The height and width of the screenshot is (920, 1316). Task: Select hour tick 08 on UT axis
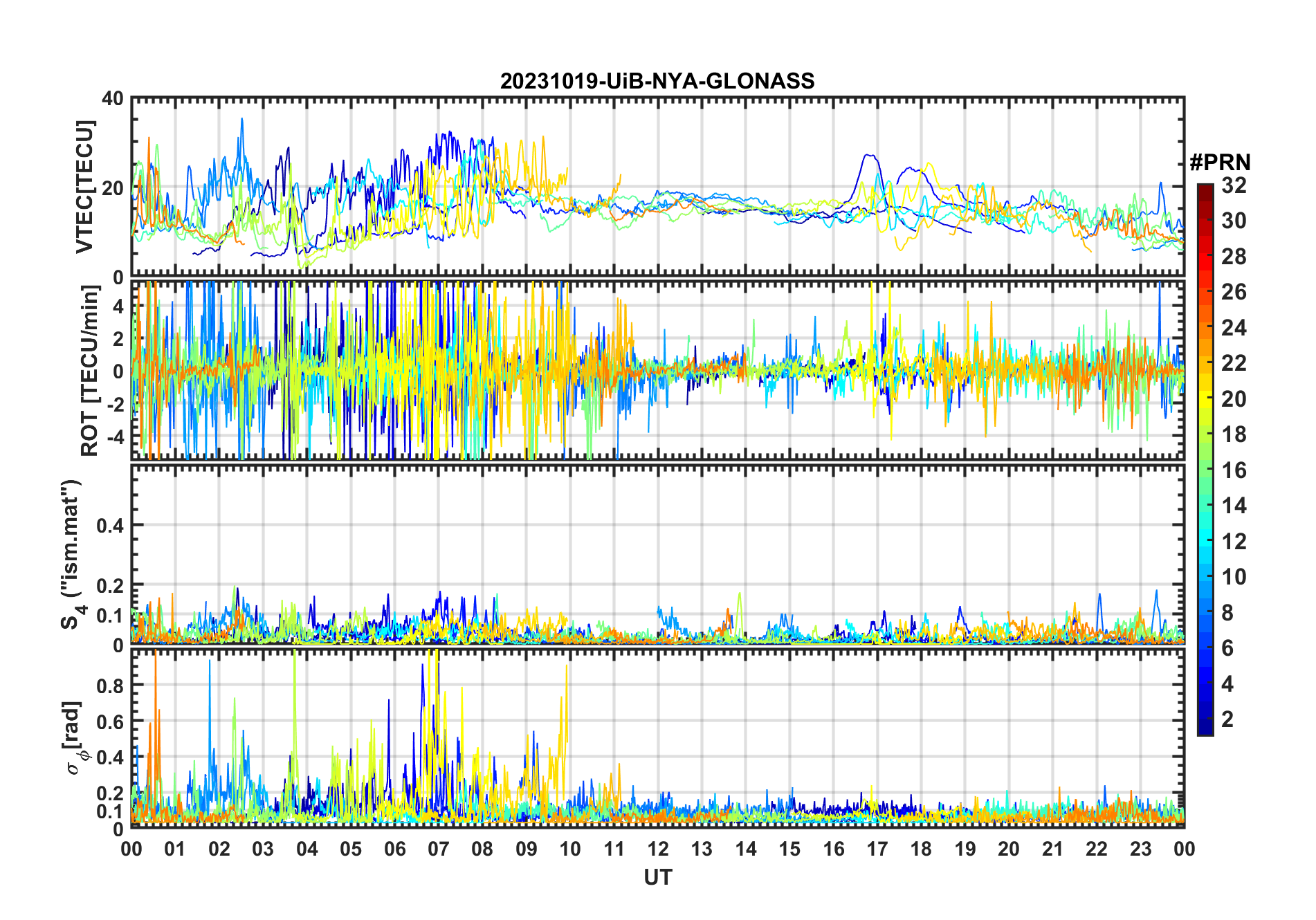click(482, 849)
